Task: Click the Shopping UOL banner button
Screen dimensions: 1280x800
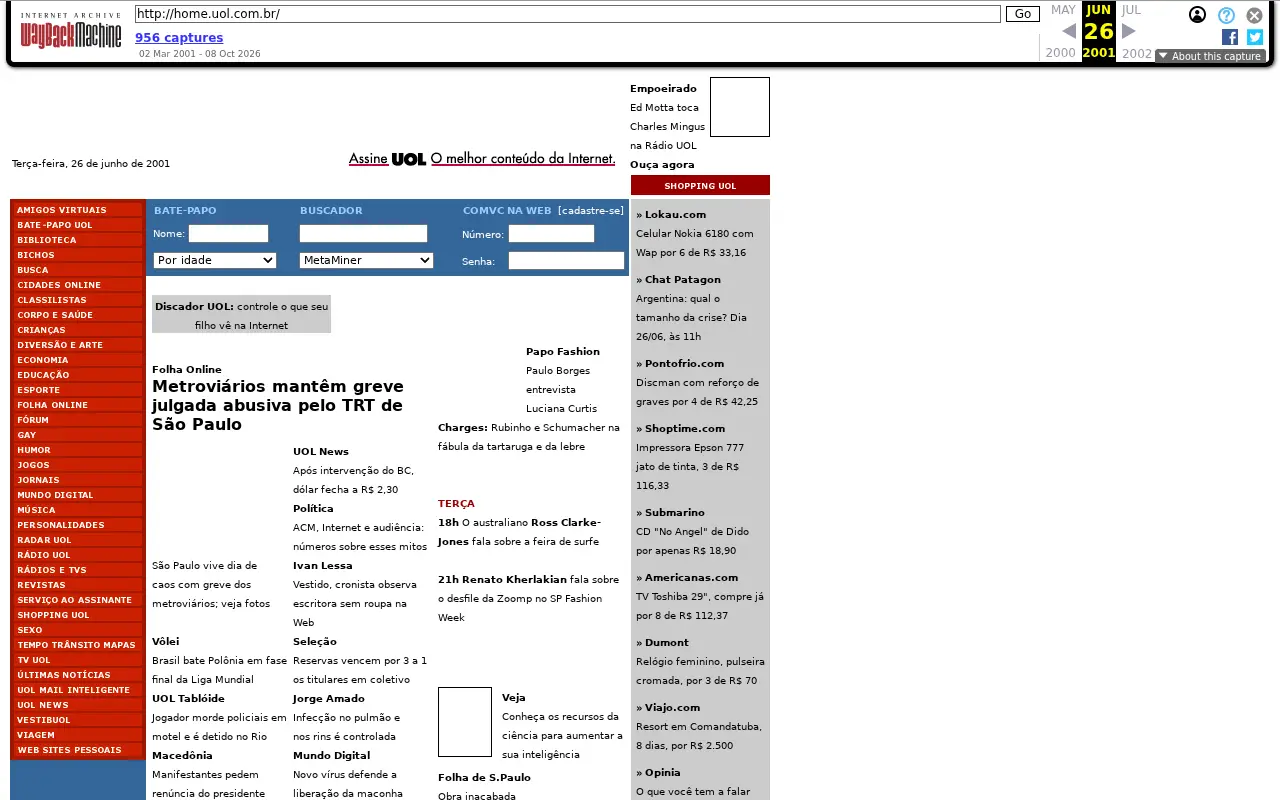Action: 700,185
